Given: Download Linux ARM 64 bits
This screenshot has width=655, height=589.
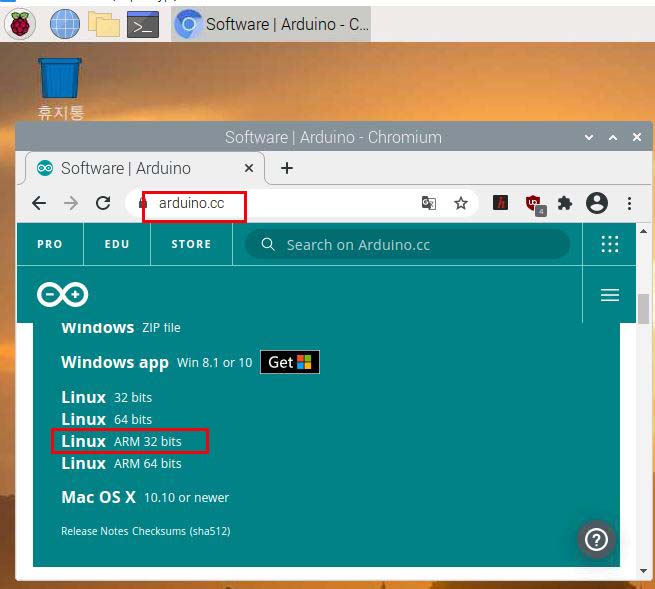Looking at the screenshot, I should [x=121, y=464].
